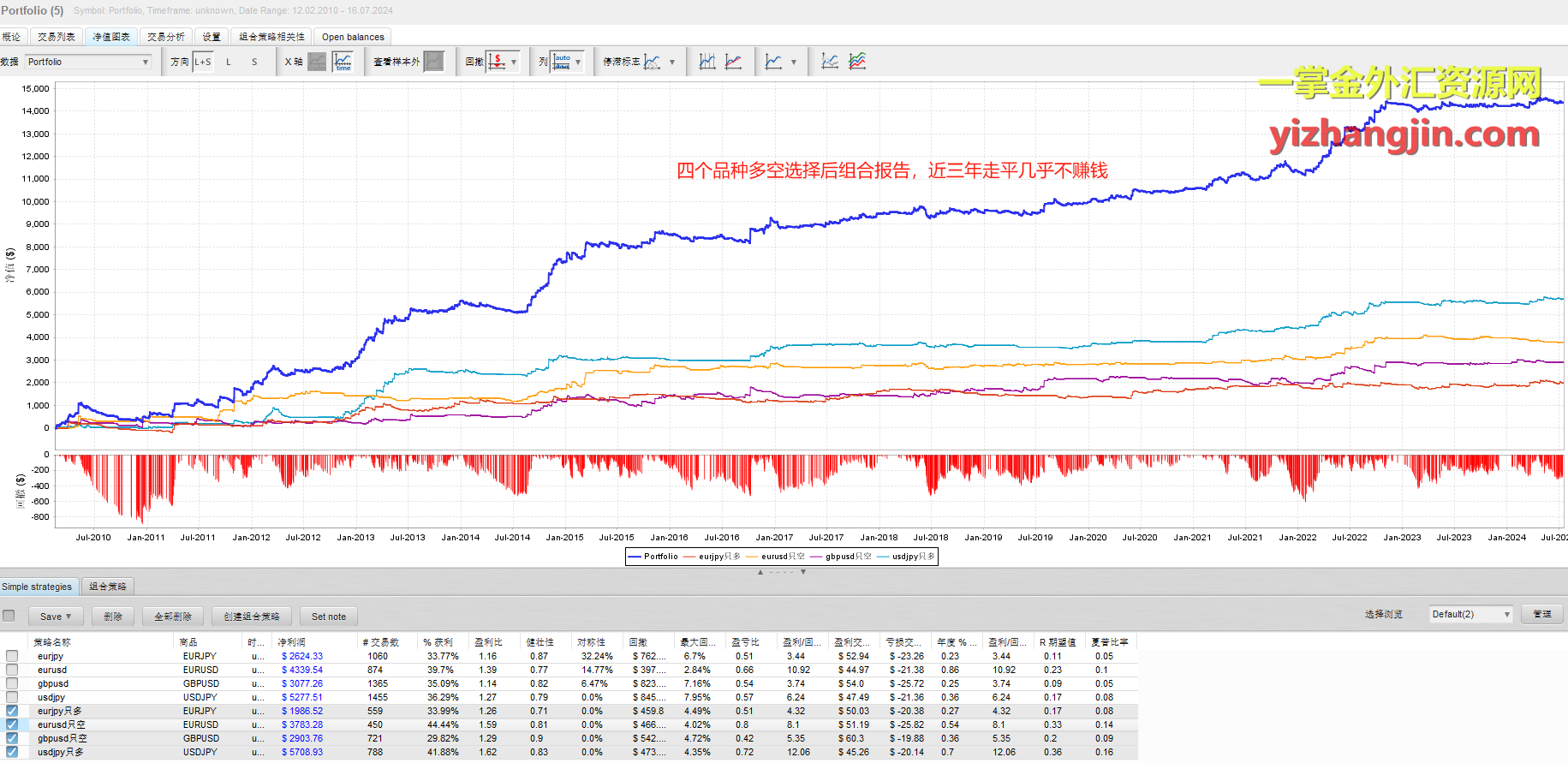Toggle the usdjpy strategy checkbox
Screen dimensions: 1568x763
click(x=12, y=697)
